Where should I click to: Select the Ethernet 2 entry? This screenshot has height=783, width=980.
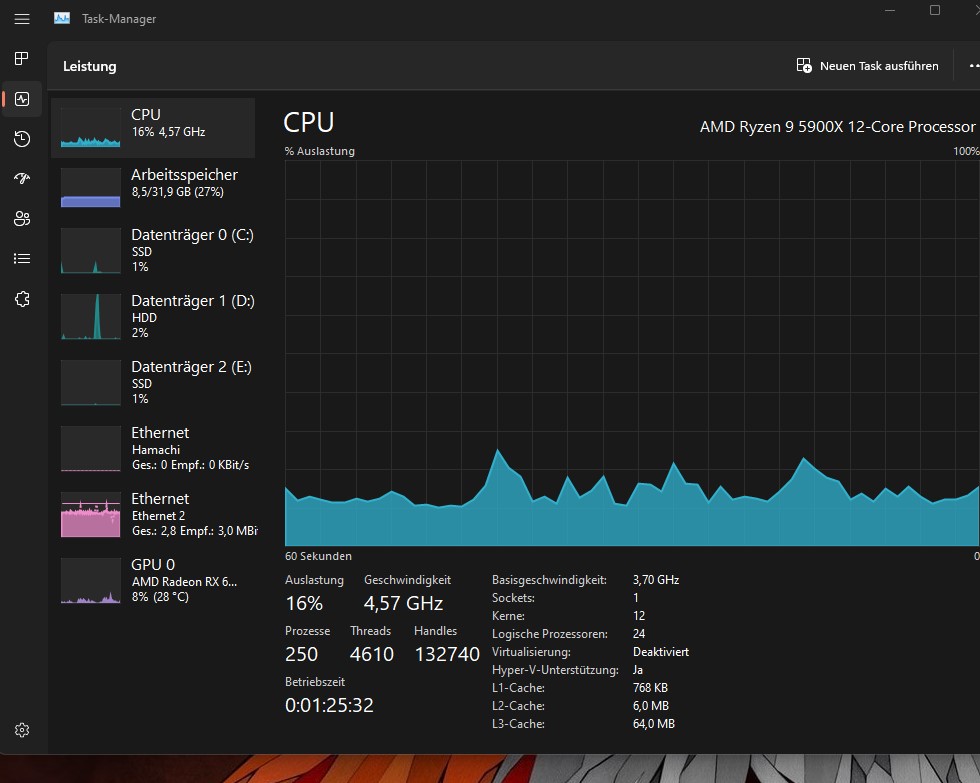coord(153,514)
